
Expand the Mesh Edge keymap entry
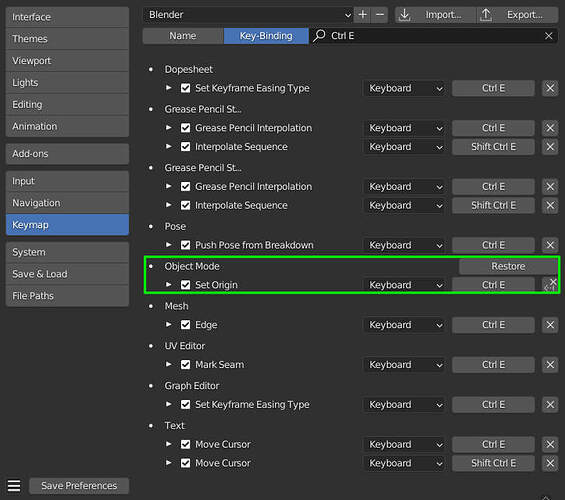168,325
